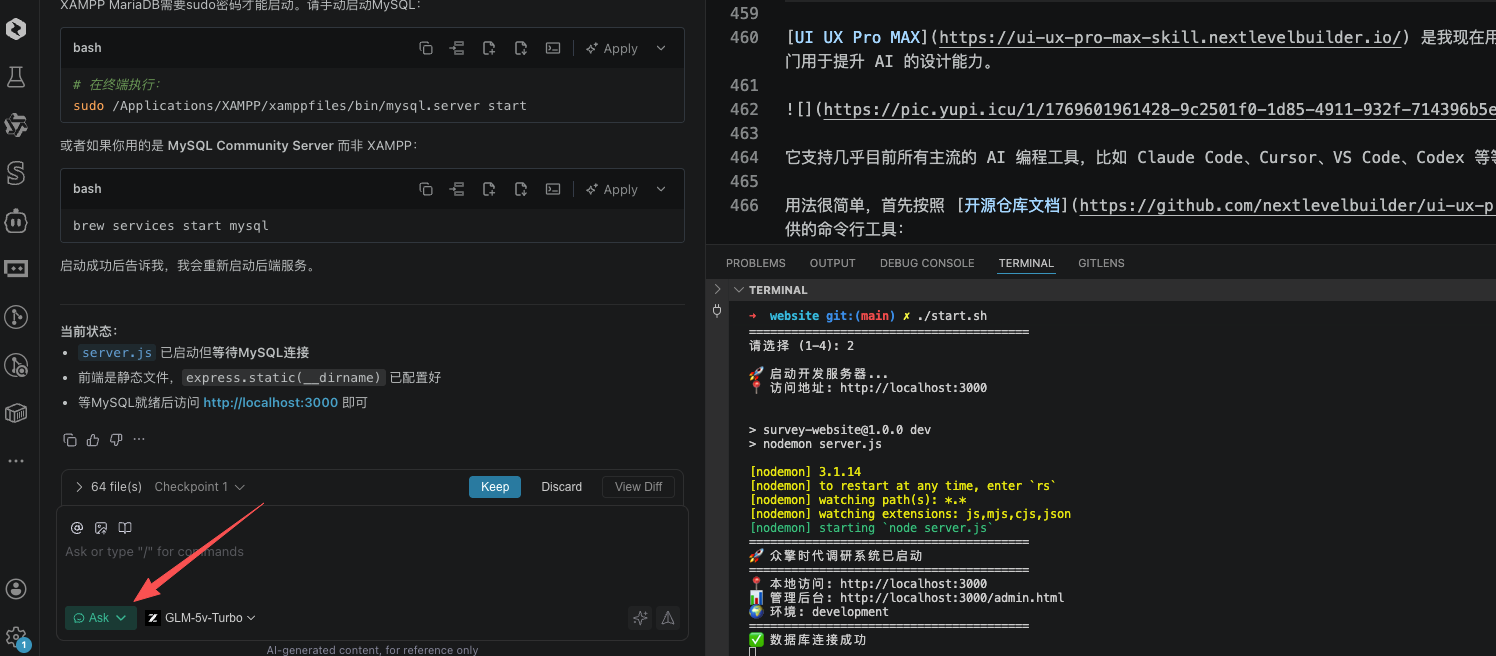The image size is (1496, 656).
Task: Open the ui-ux-pro-max-skill URL in editor
Action: (1169, 38)
